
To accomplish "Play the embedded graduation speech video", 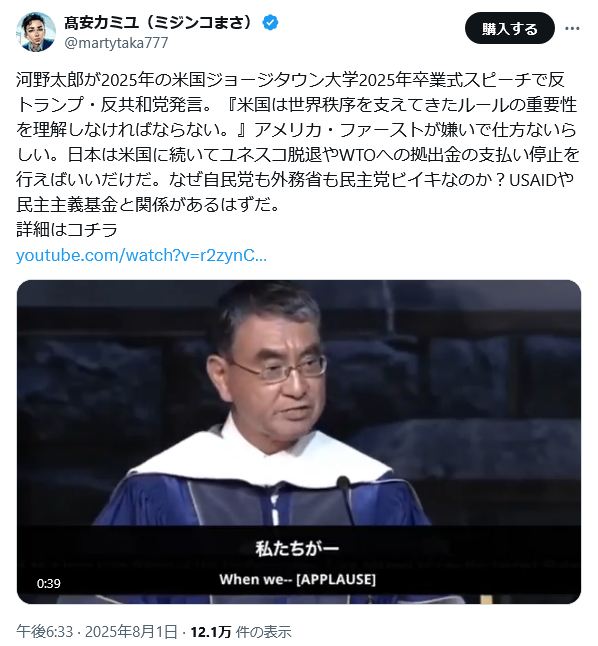I will pos(298,442).
